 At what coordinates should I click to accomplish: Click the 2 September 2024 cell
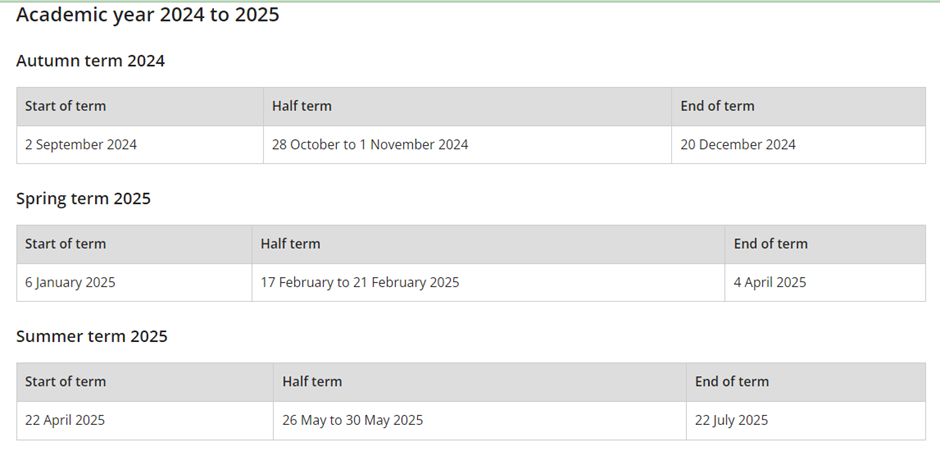pyautogui.click(x=140, y=144)
